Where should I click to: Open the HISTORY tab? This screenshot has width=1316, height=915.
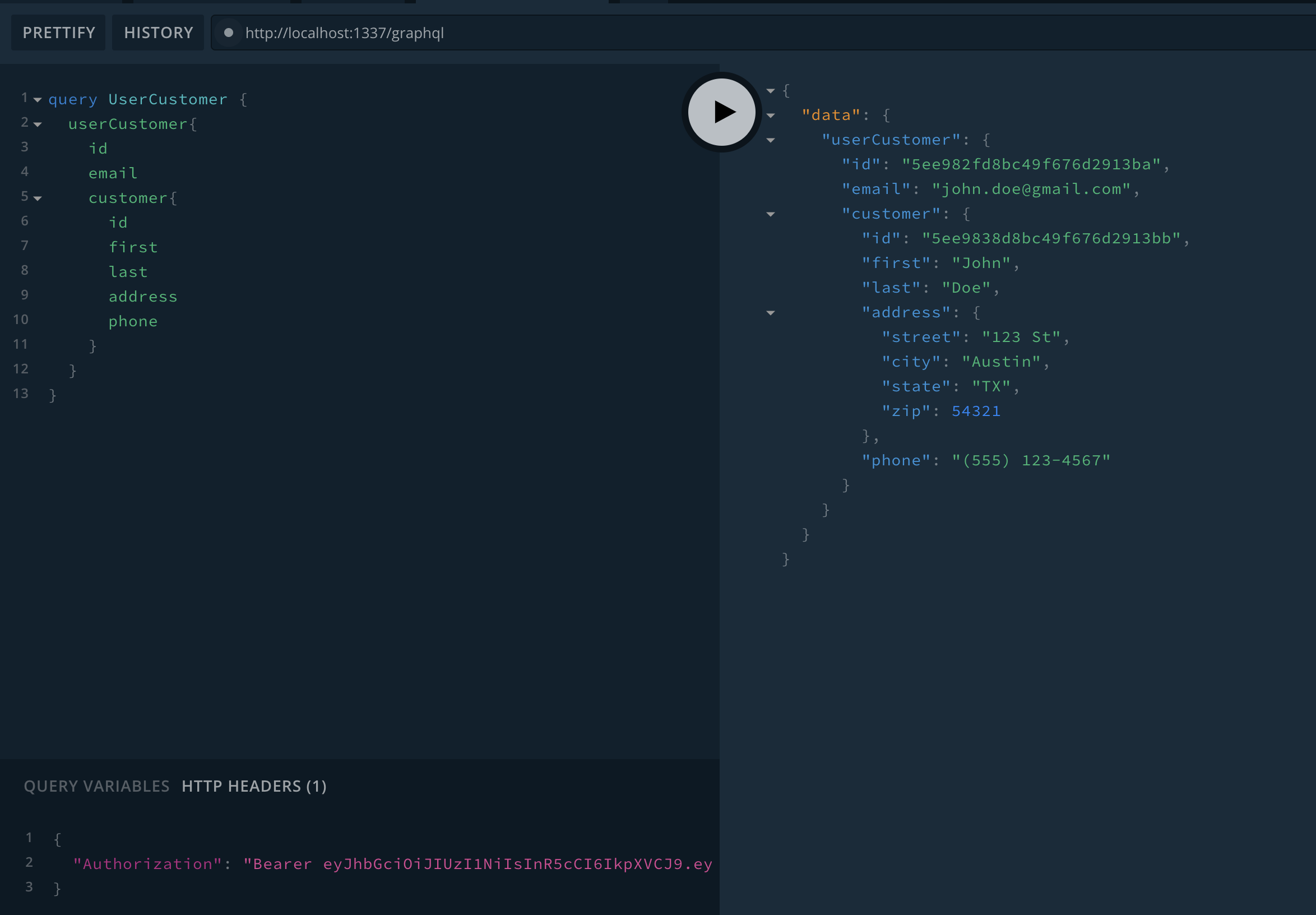coord(158,33)
